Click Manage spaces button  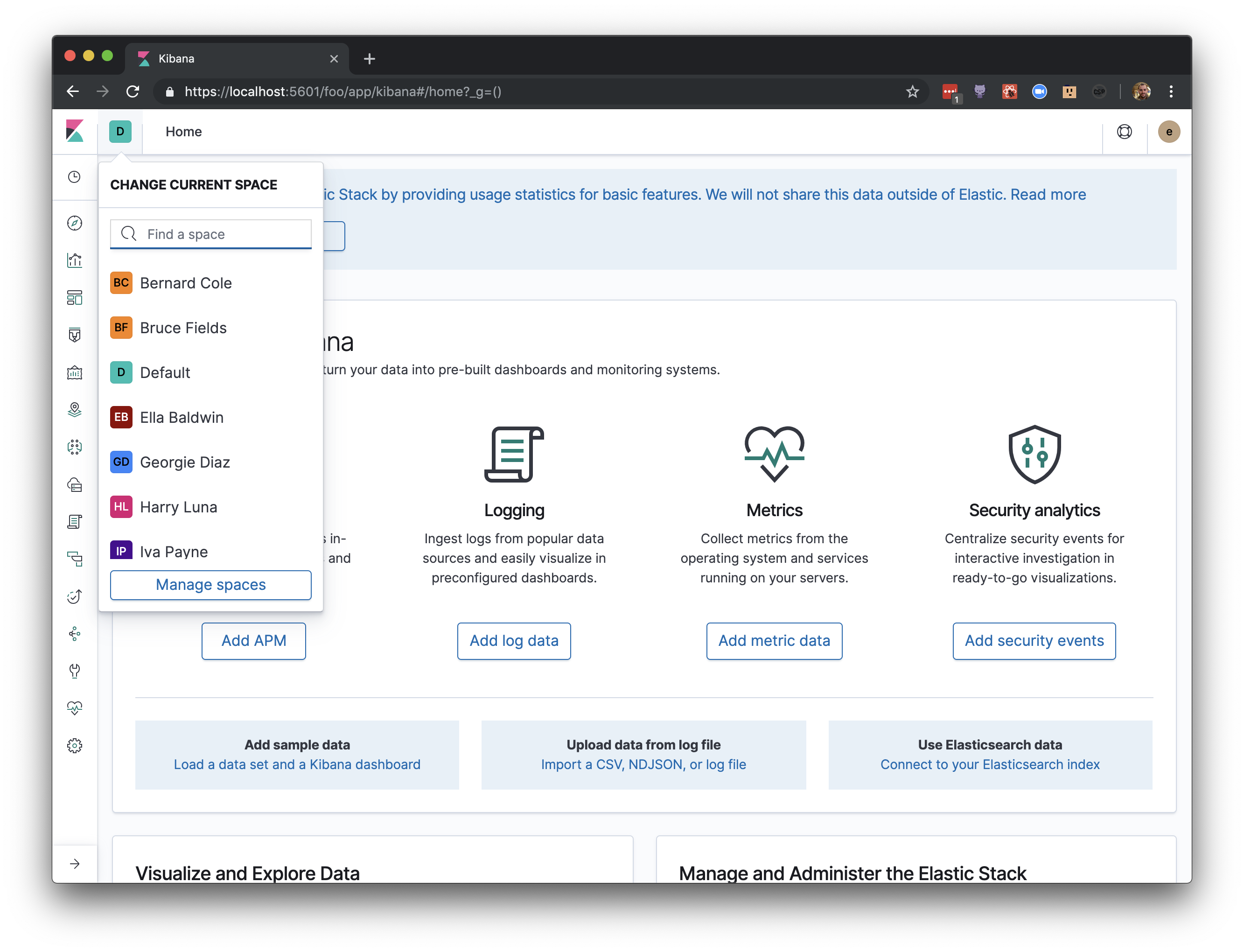[211, 585]
